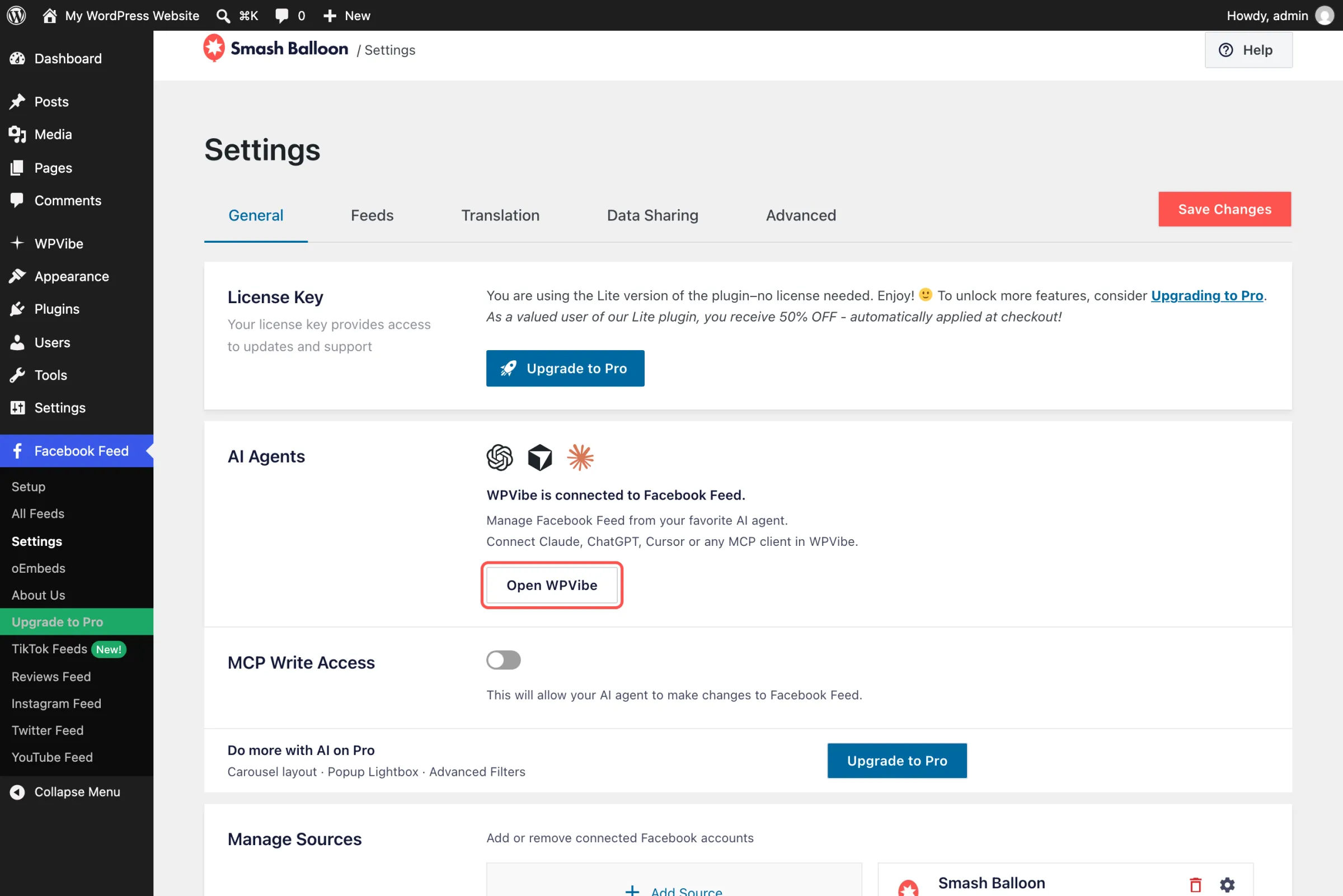The image size is (1343, 896).
Task: Open the Howdy, admin account menu
Action: pos(1280,16)
